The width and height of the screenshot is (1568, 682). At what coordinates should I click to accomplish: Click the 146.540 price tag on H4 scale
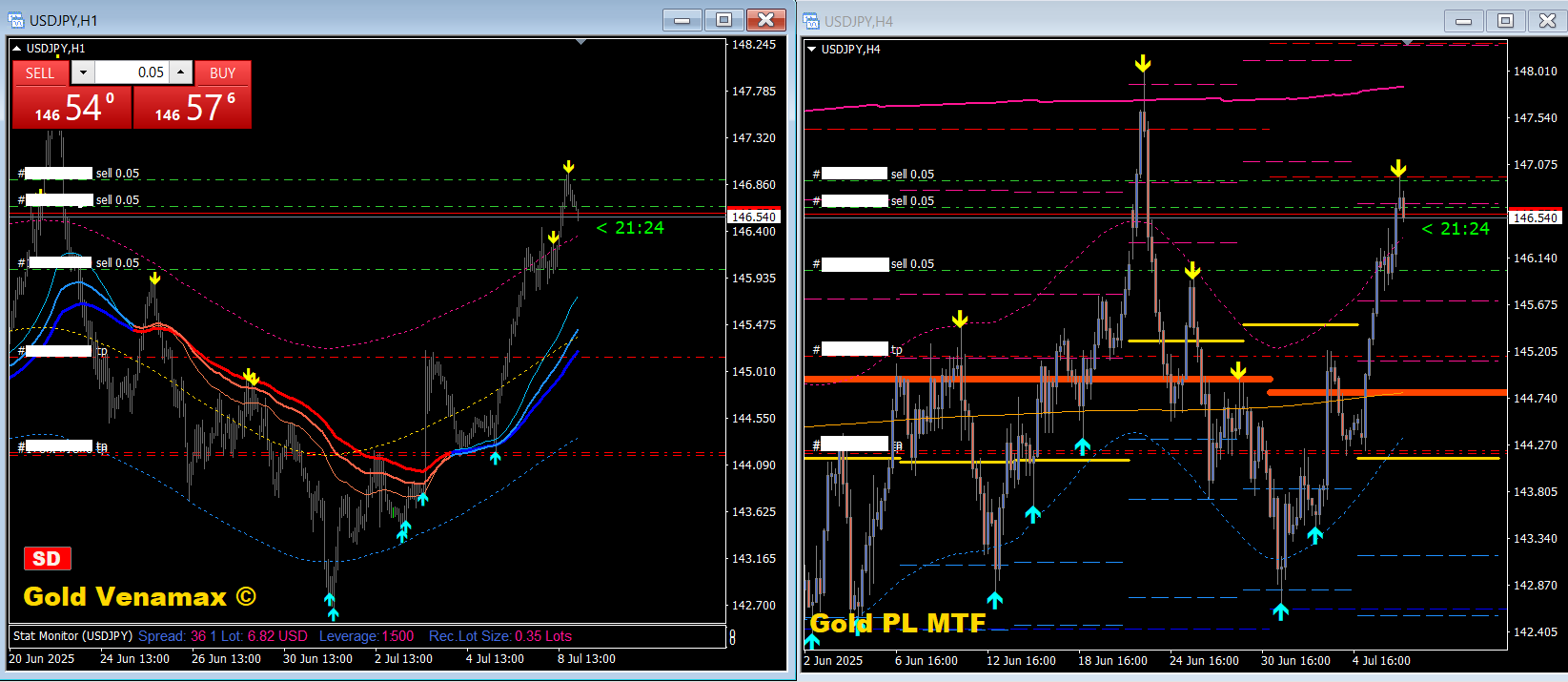1536,217
